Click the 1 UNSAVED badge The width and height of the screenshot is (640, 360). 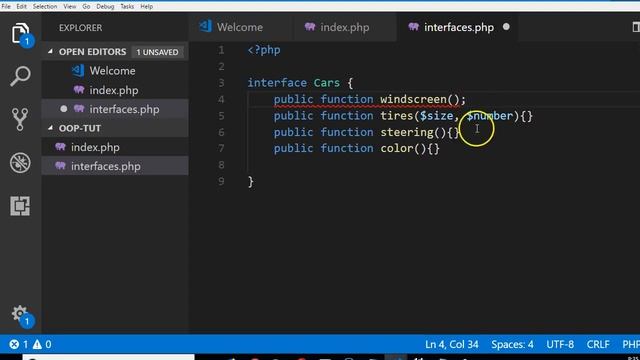tap(157, 52)
